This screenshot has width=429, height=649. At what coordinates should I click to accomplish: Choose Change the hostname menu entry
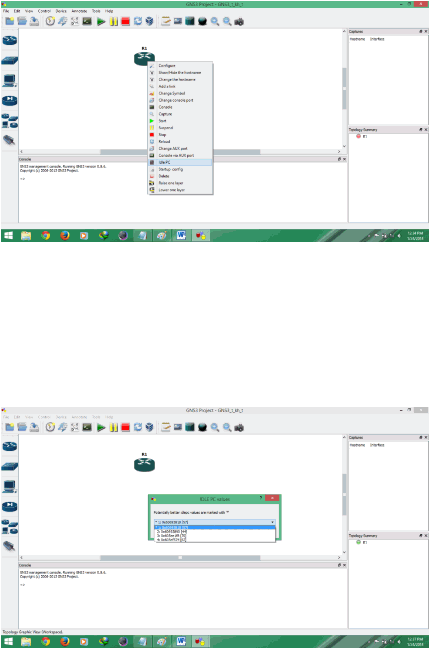tap(180, 79)
